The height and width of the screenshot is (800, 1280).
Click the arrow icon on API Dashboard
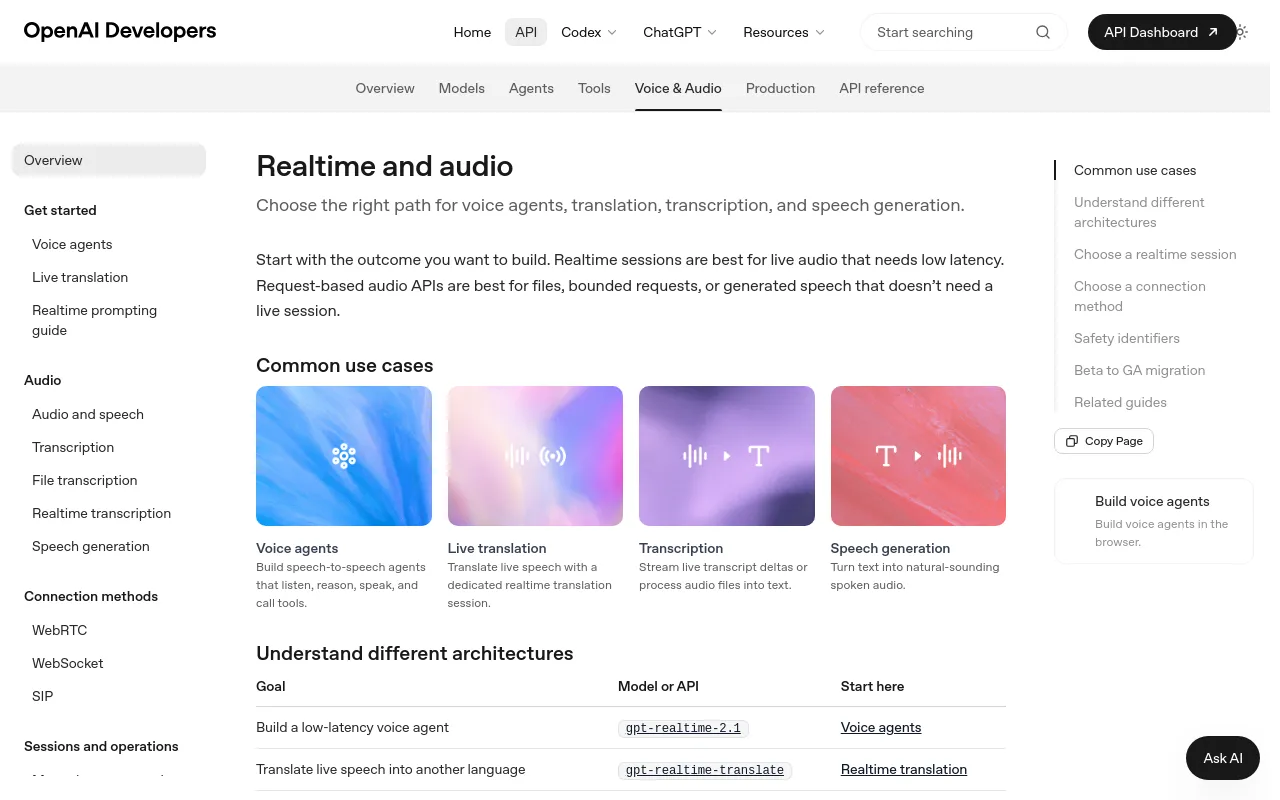click(1213, 32)
